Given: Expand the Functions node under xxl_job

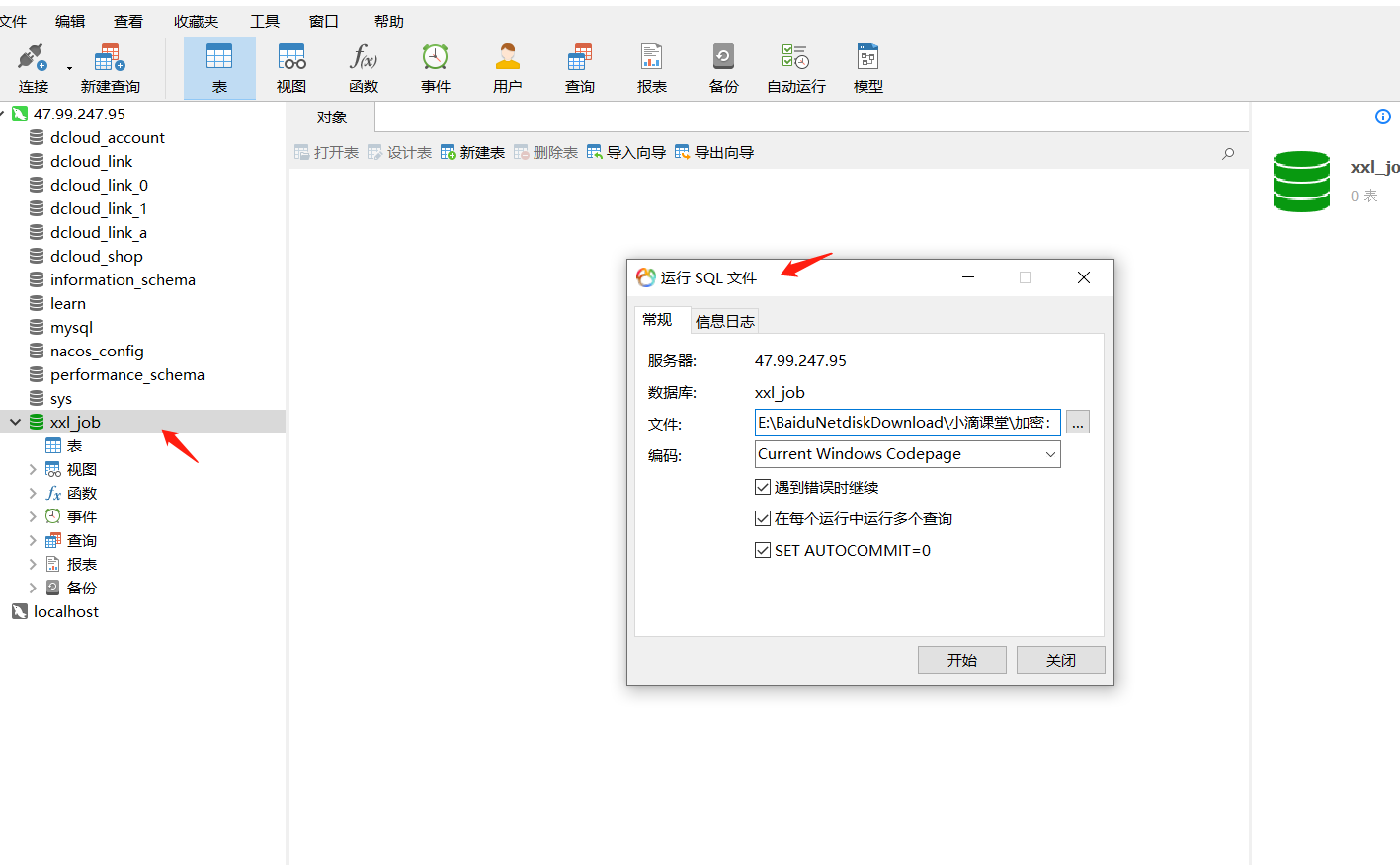Looking at the screenshot, I should point(33,493).
